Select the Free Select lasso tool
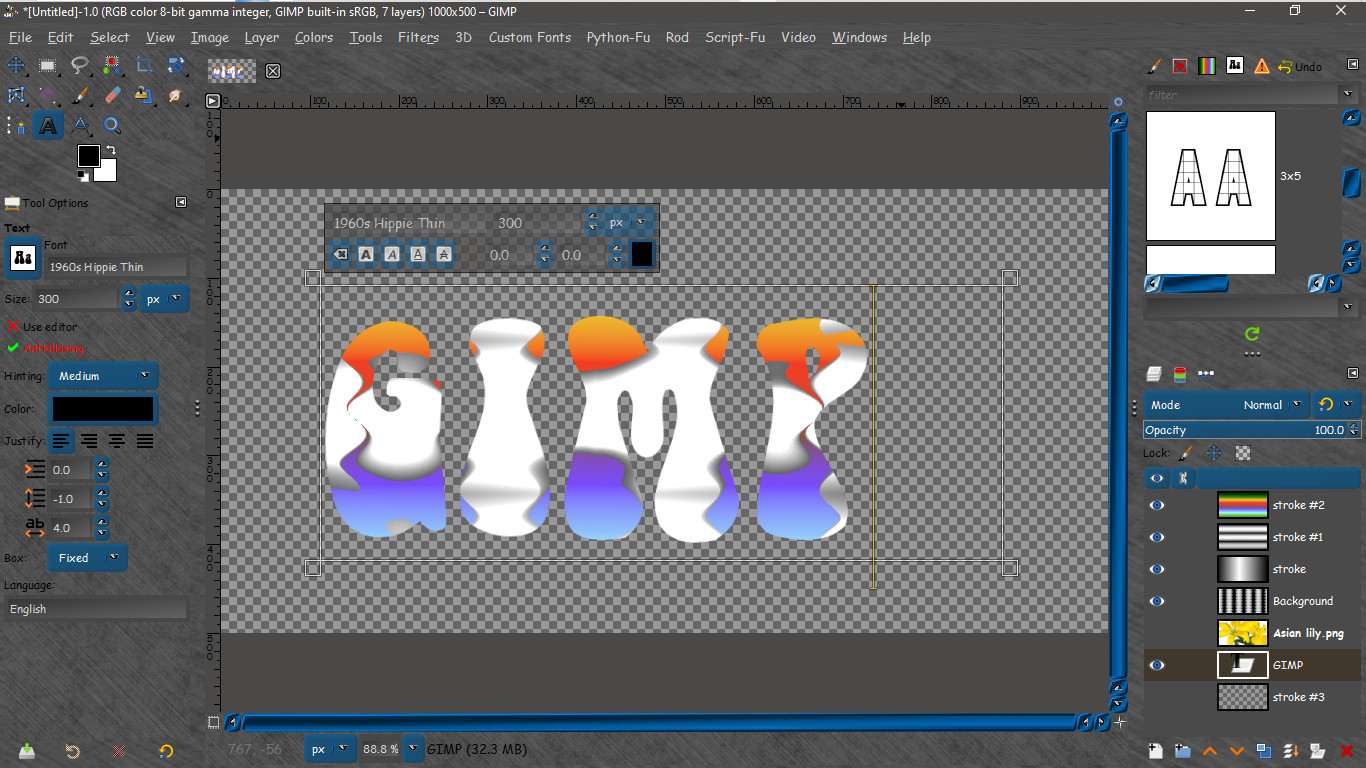Screen dimensions: 1366x768 tap(80, 66)
